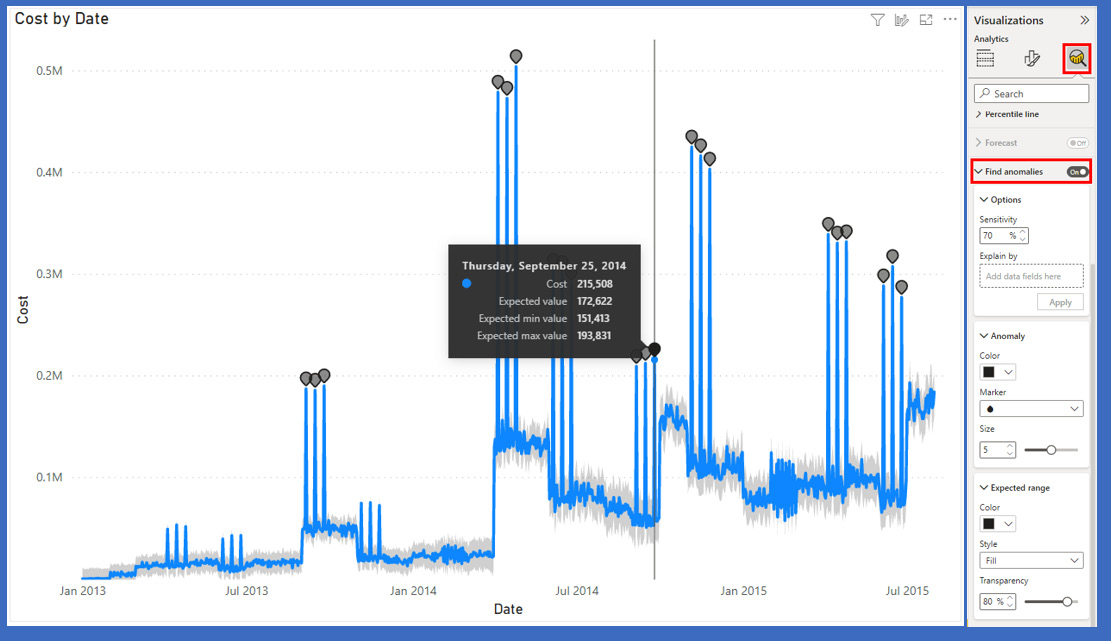Image resolution: width=1111 pixels, height=641 pixels.
Task: Open the Anomaly color picker swatch
Action: (x=997, y=372)
